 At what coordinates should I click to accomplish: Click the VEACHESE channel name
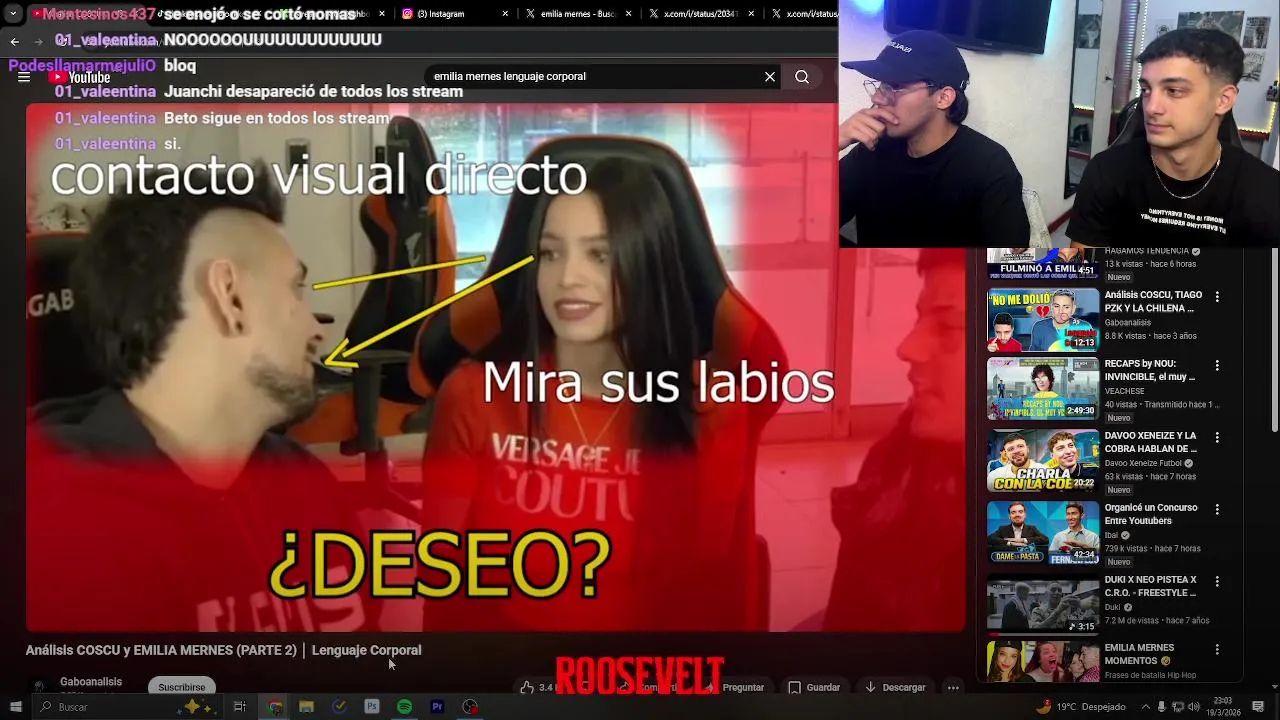[x=1124, y=391]
